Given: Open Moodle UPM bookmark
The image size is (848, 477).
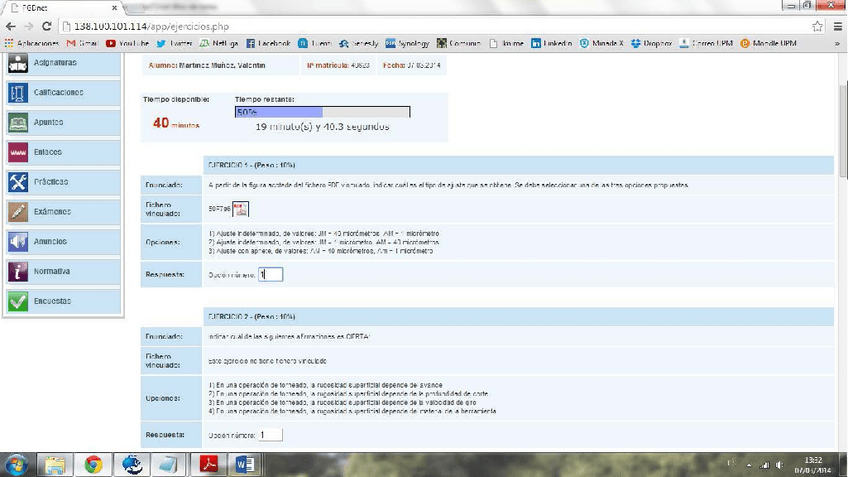Looking at the screenshot, I should (x=768, y=43).
